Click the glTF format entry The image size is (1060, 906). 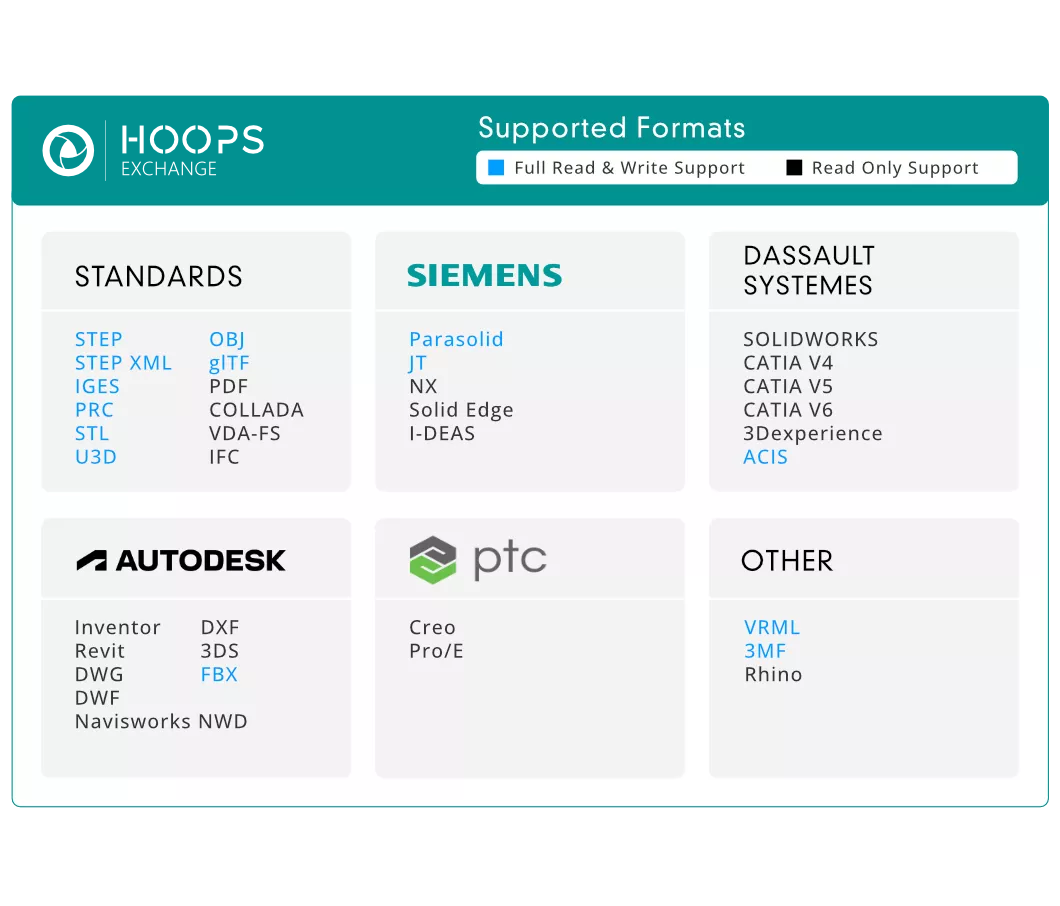tap(229, 363)
